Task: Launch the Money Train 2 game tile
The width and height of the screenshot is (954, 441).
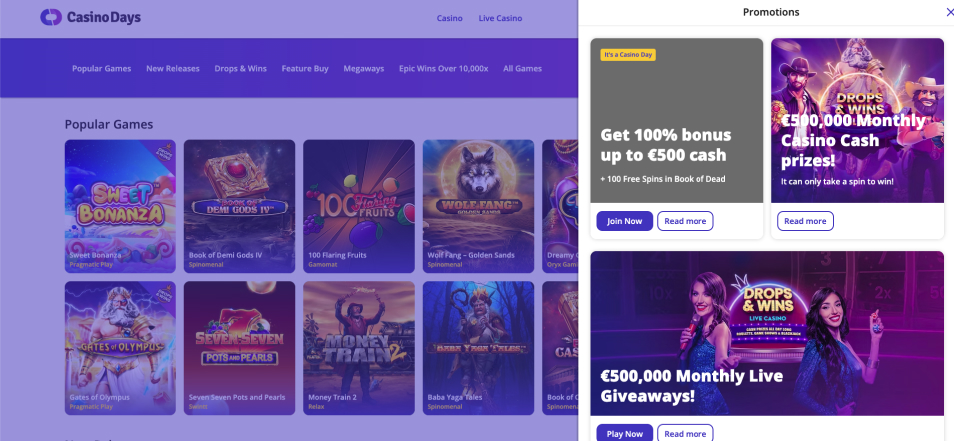Action: 359,348
